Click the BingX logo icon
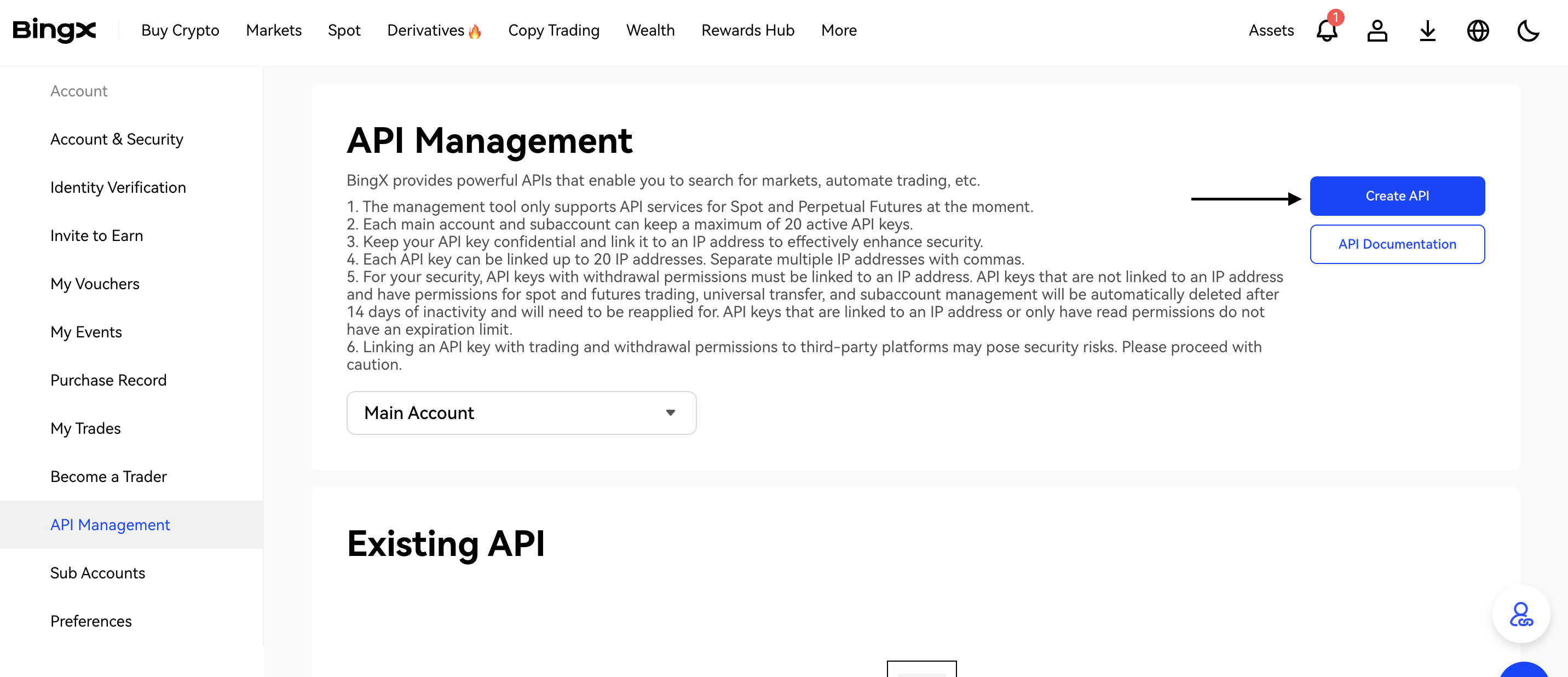 [56, 29]
